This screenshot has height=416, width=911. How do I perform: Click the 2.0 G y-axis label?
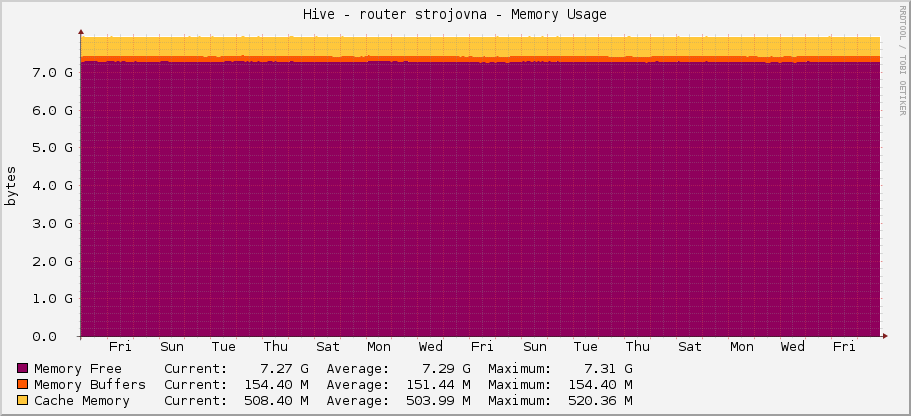[53, 261]
